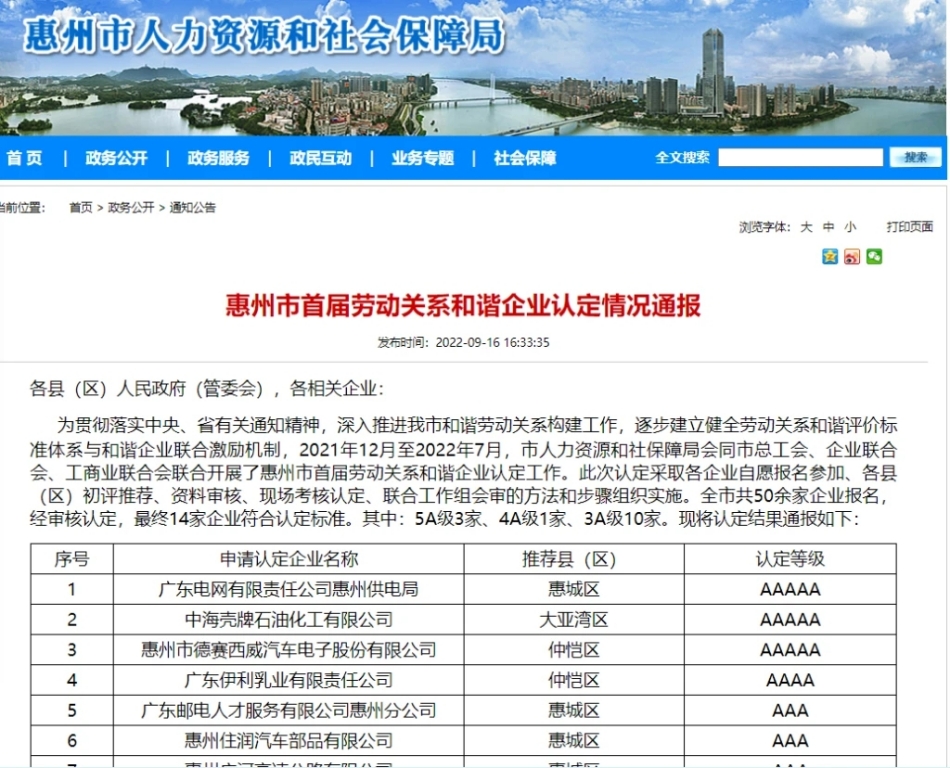Select the cell 中海壳牌石油化工有限公司
The width and height of the screenshot is (950, 768).
[x=289, y=620]
